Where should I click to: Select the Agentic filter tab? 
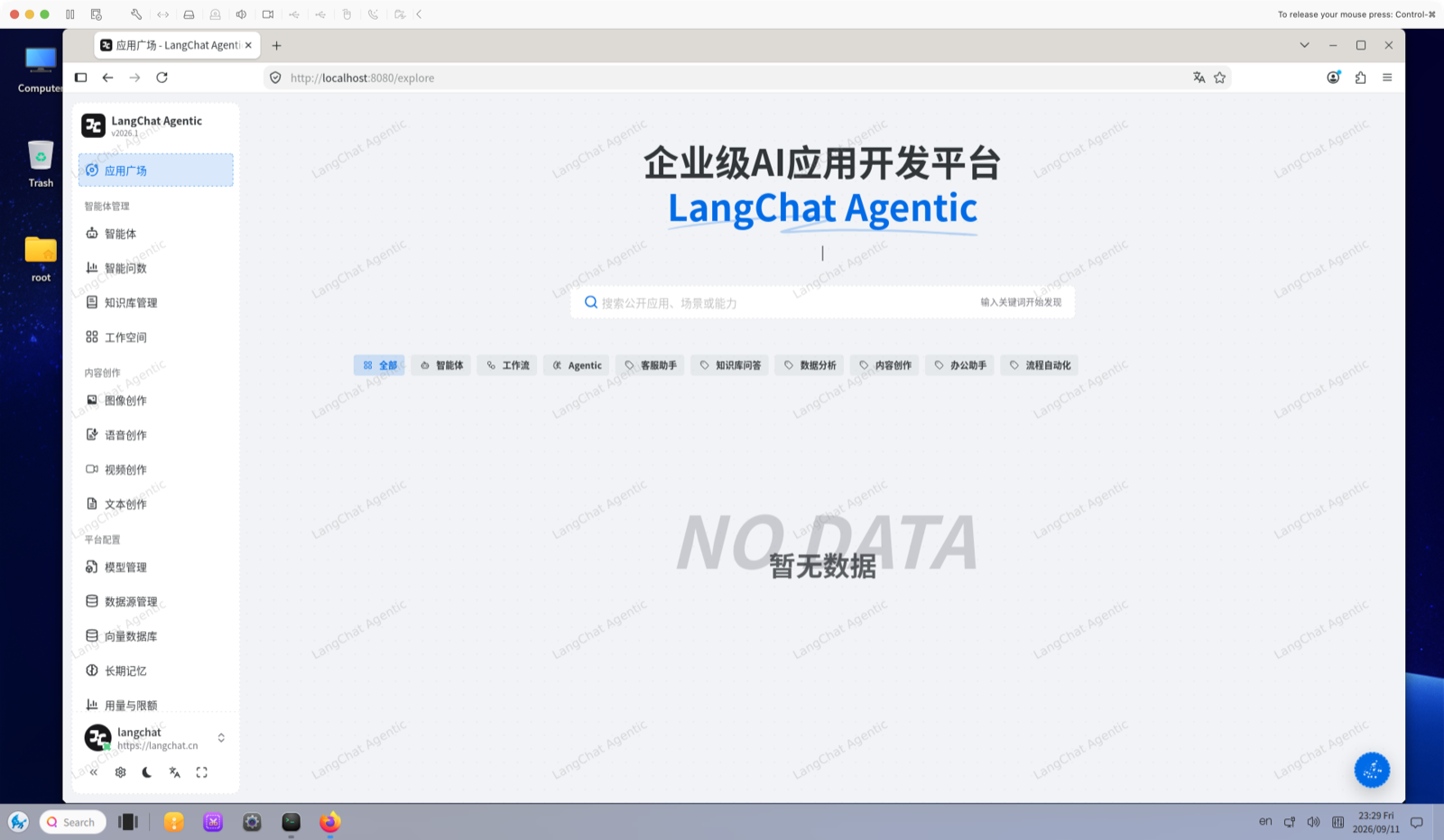click(x=576, y=365)
